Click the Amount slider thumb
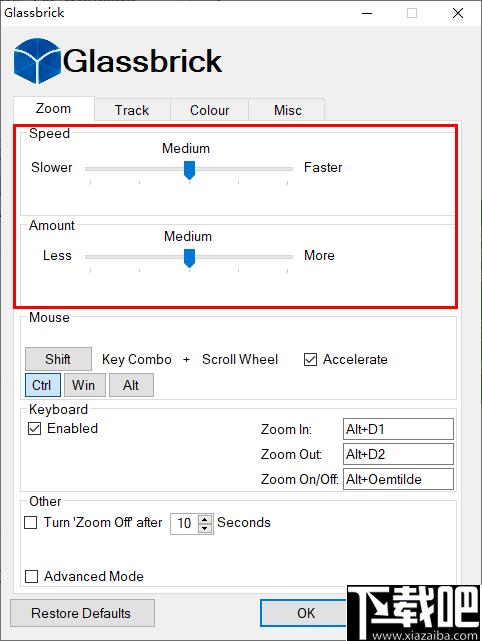Image resolution: width=482 pixels, height=641 pixels. (x=189, y=258)
